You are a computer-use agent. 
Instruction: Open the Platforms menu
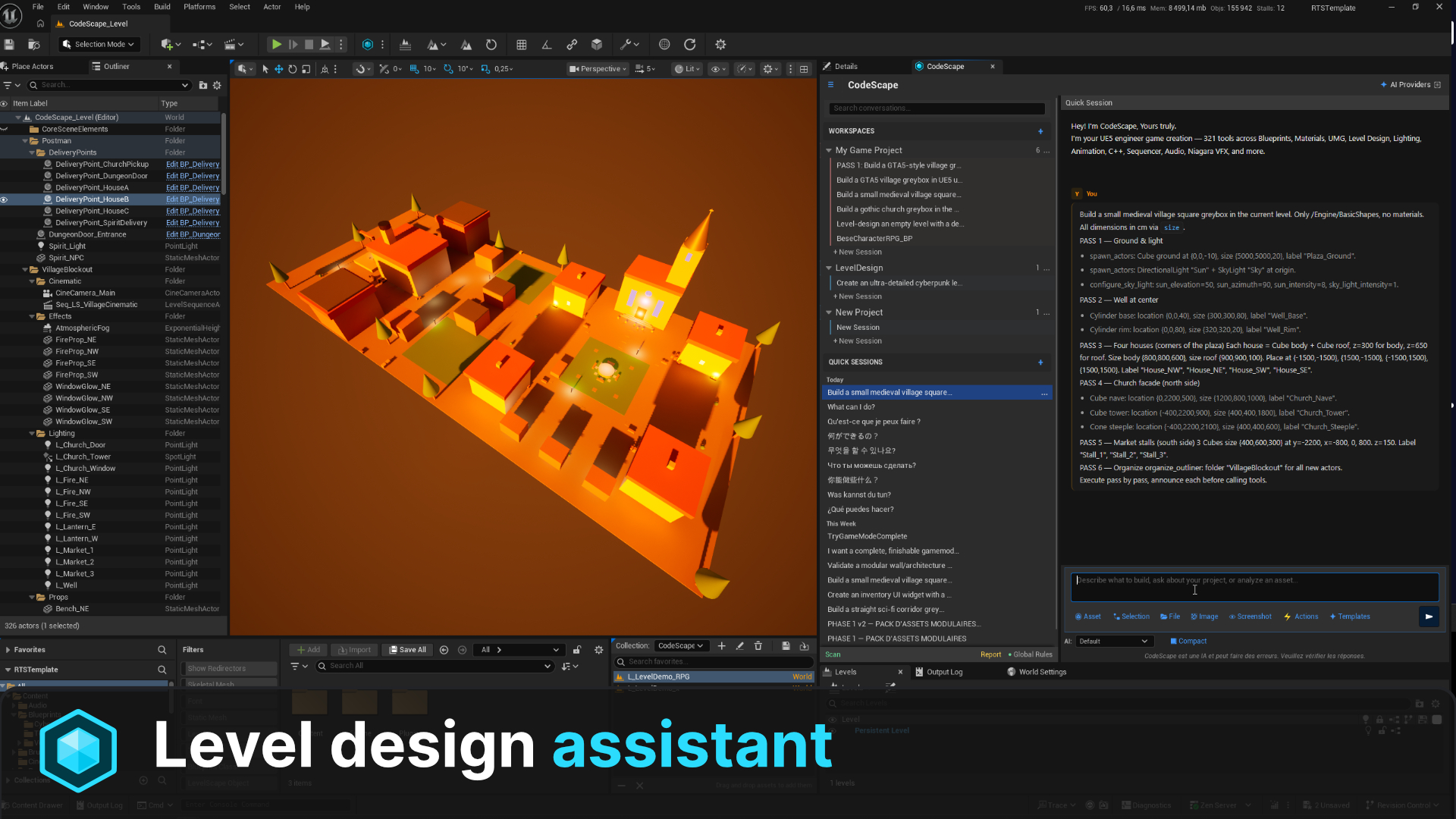(199, 7)
